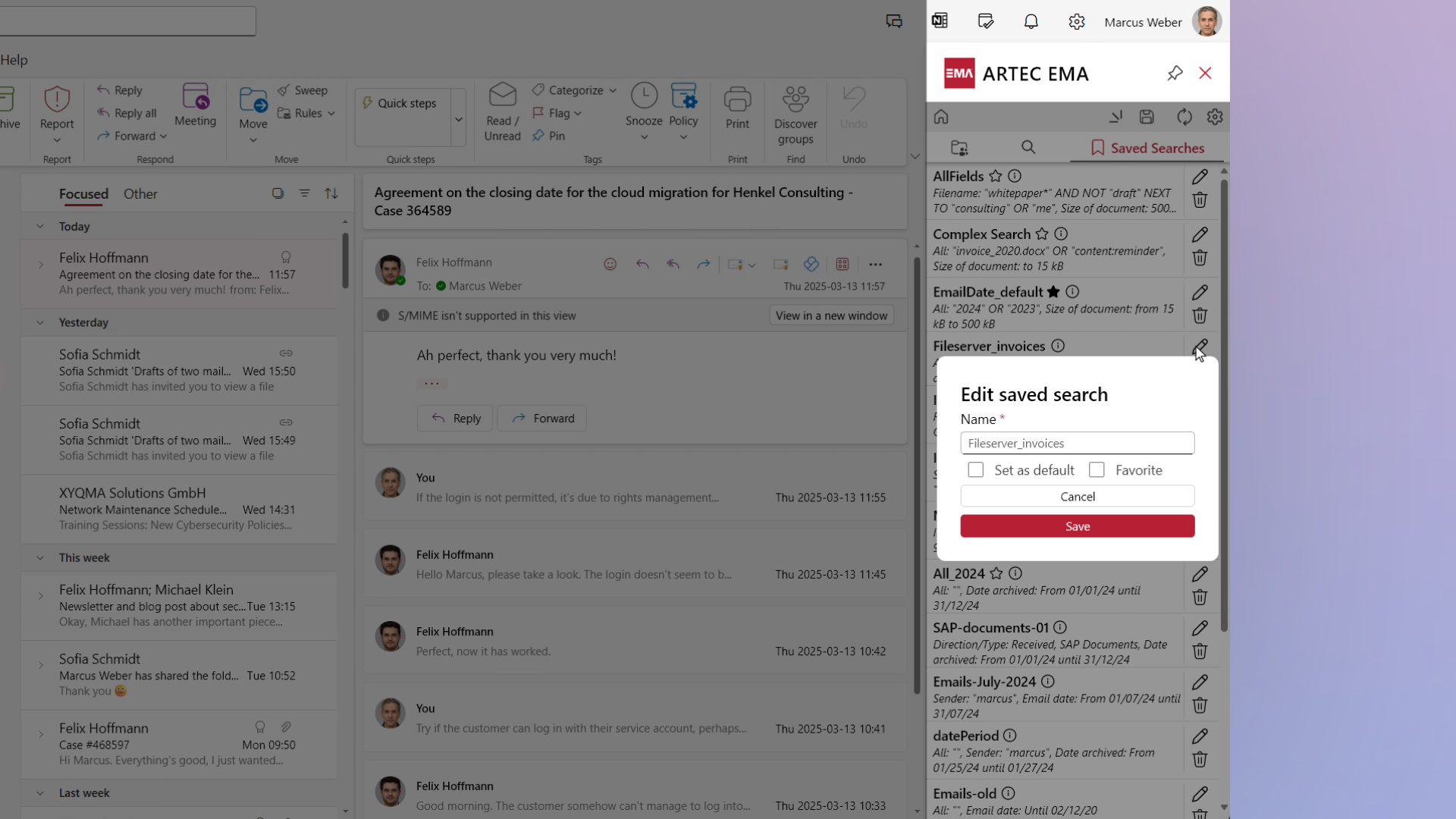Show info for EmailDate_default search
The image size is (1456, 819).
pos(1072,292)
